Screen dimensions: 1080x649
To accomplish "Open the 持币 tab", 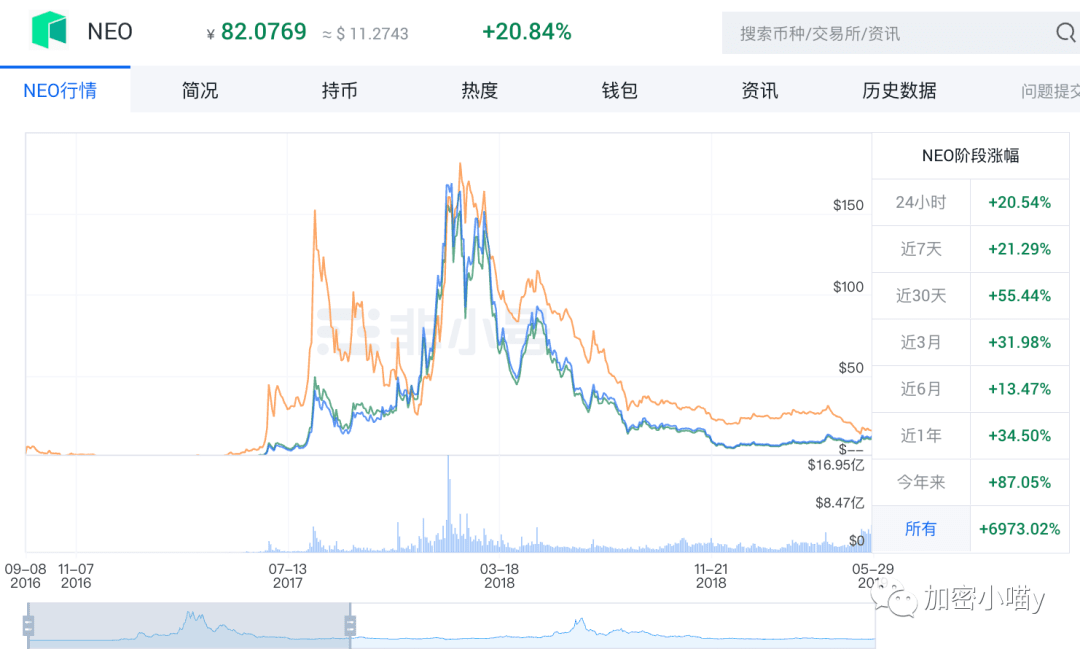I will click(338, 90).
